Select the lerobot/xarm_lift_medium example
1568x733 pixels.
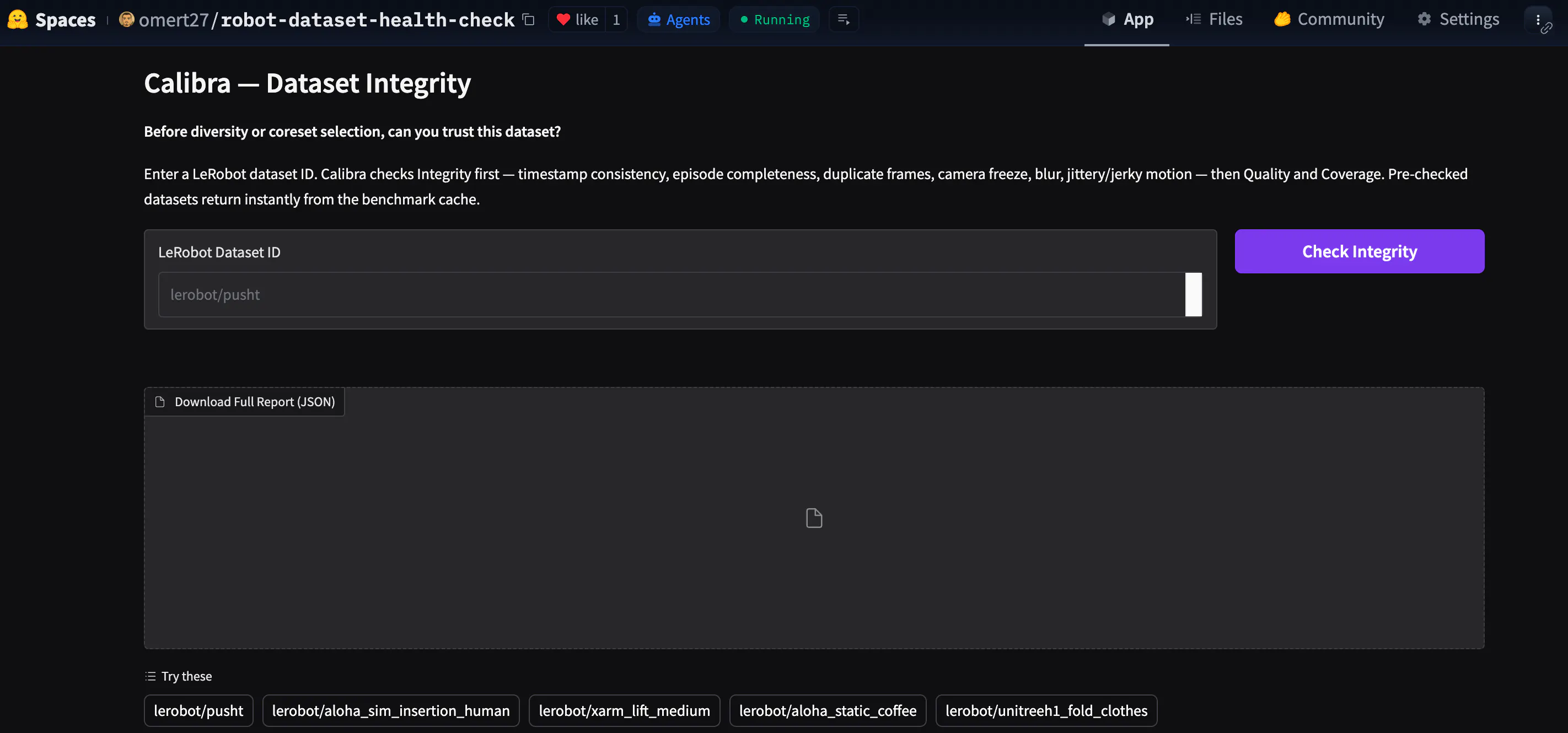coord(625,710)
